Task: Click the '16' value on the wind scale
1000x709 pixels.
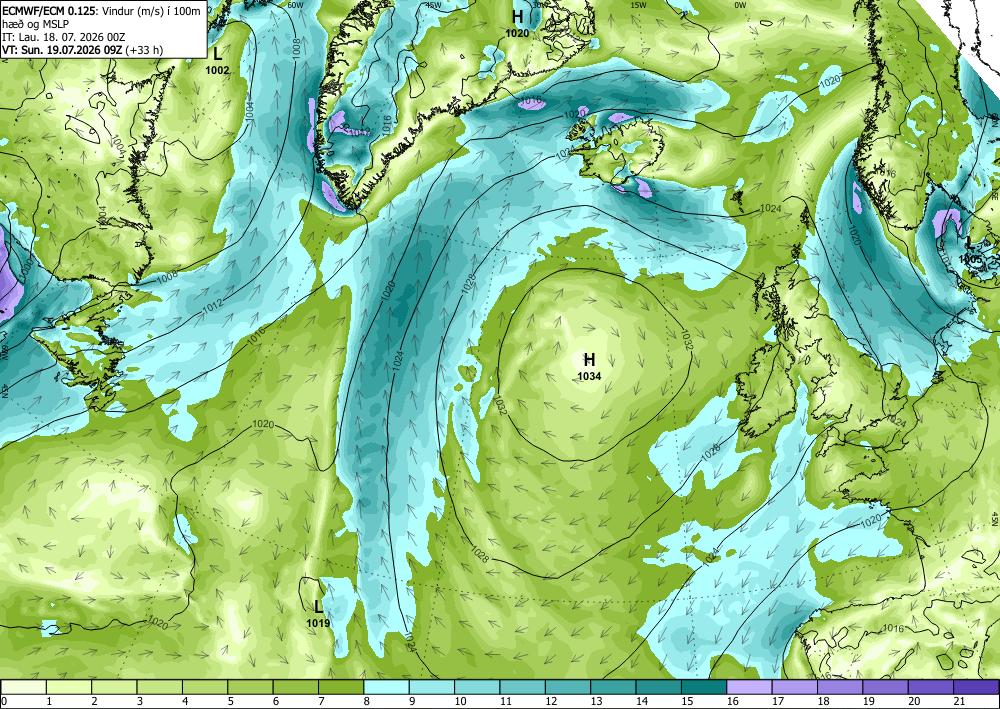Action: (732, 702)
